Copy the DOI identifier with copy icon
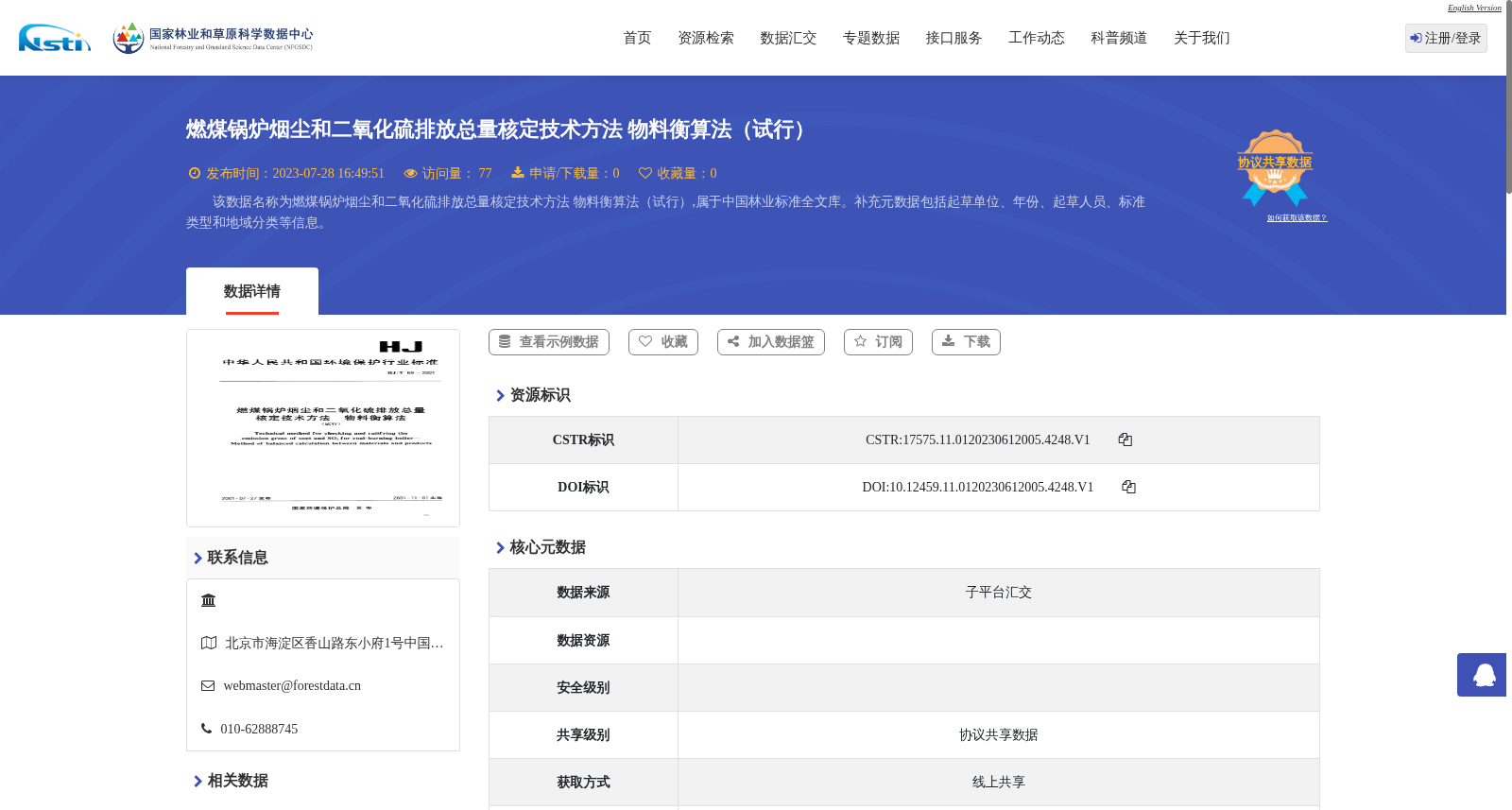This screenshot has width=1512, height=810. [1128, 487]
